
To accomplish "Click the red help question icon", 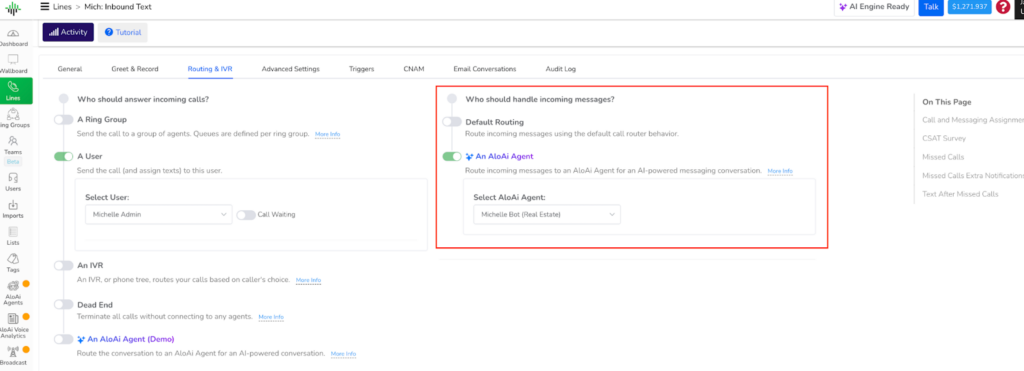I will pyautogui.click(x=1002, y=7).
